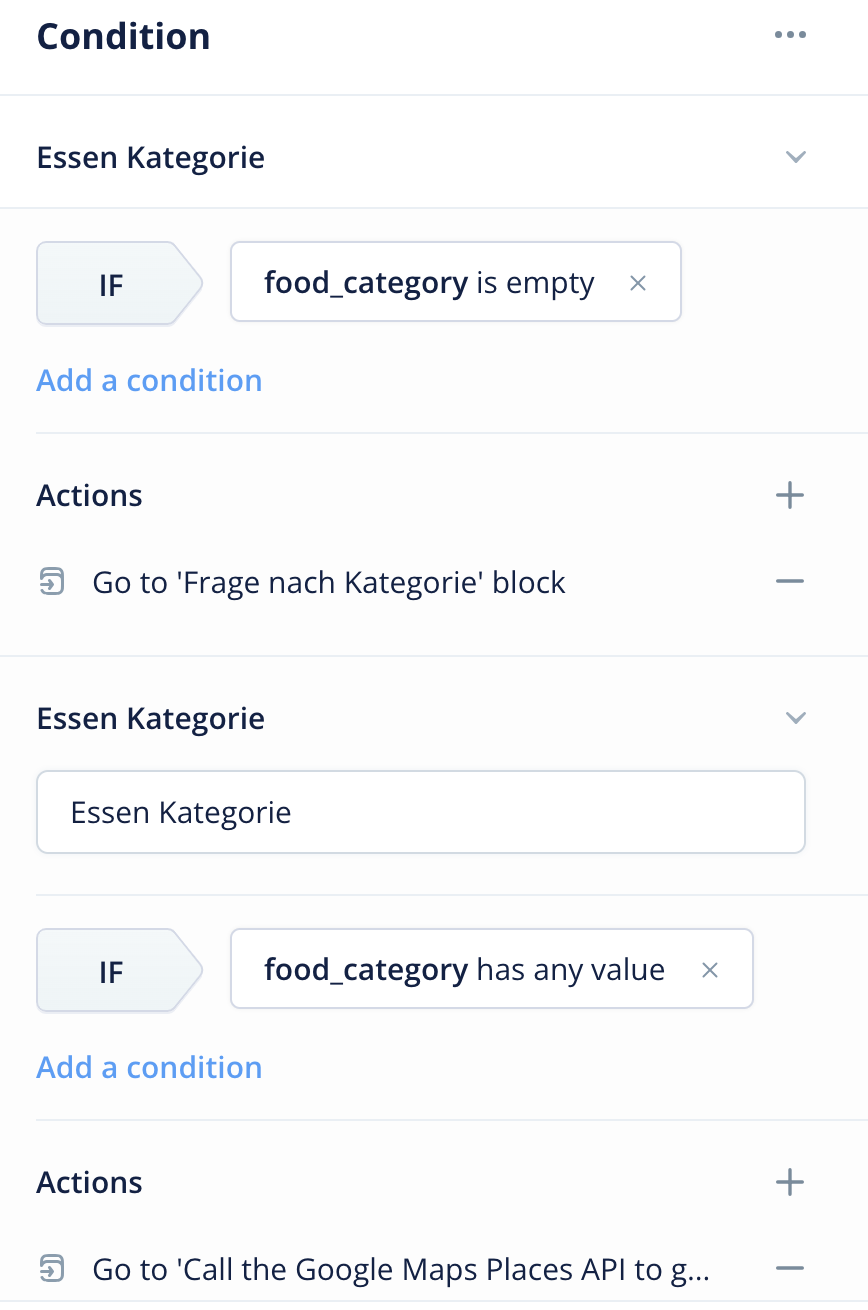Collapse the first Essen Kategorie section
This screenshot has width=868, height=1310.
coord(795,157)
